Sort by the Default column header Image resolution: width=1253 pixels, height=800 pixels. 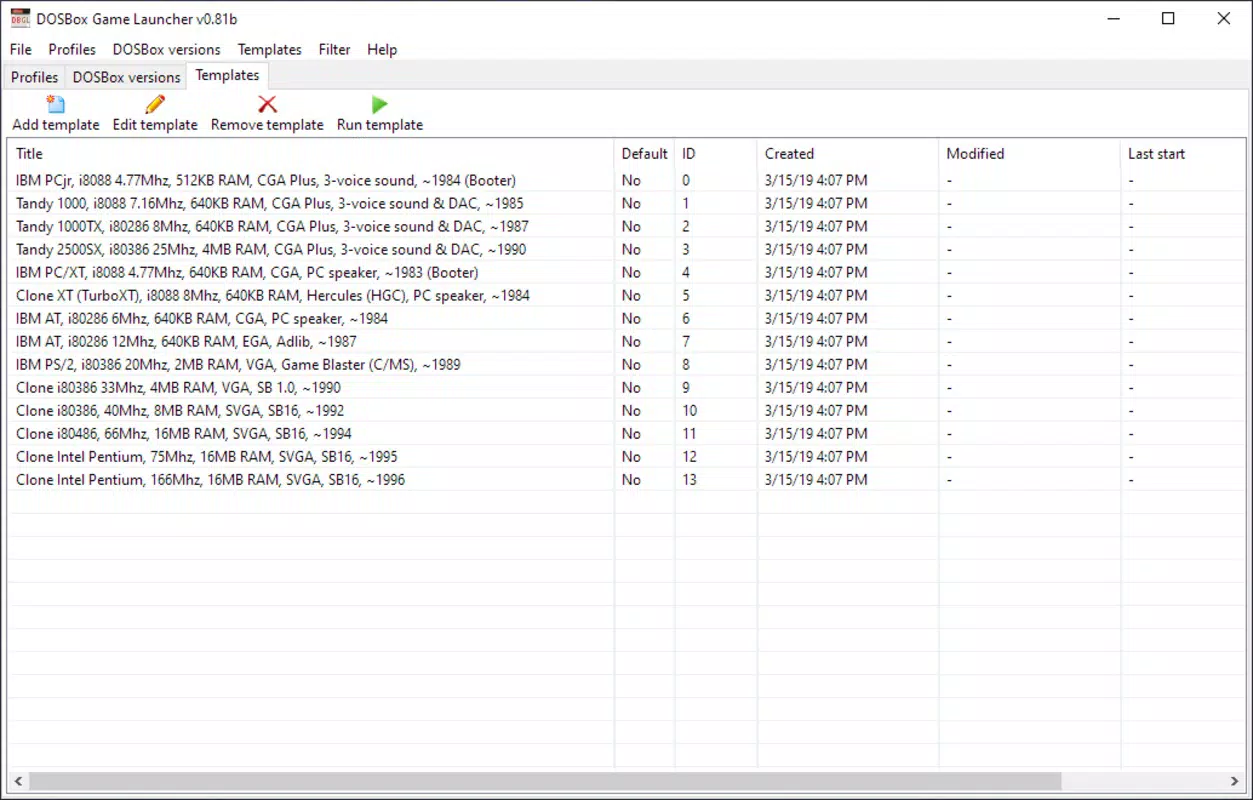pyautogui.click(x=644, y=153)
